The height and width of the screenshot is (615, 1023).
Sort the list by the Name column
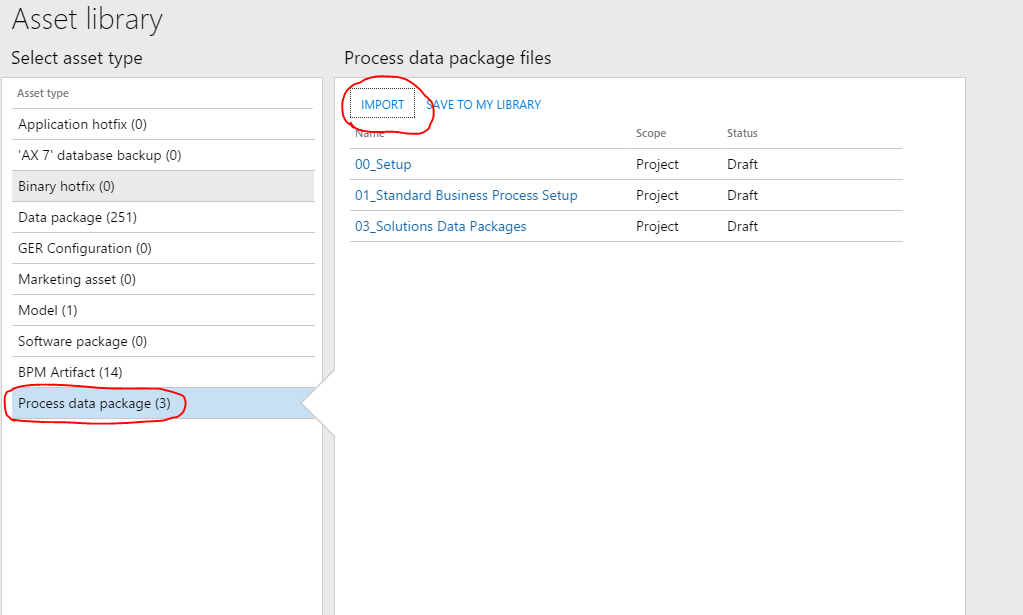pos(368,133)
